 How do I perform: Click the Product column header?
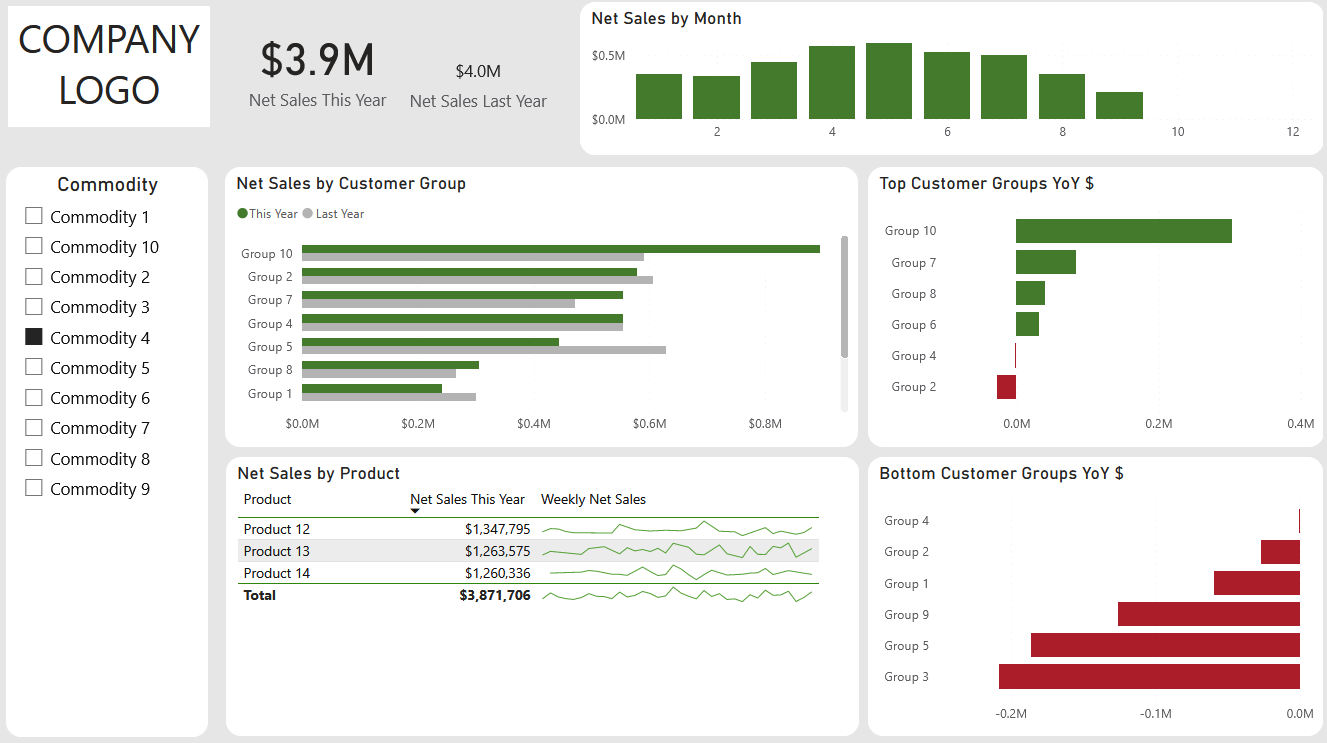(x=267, y=499)
